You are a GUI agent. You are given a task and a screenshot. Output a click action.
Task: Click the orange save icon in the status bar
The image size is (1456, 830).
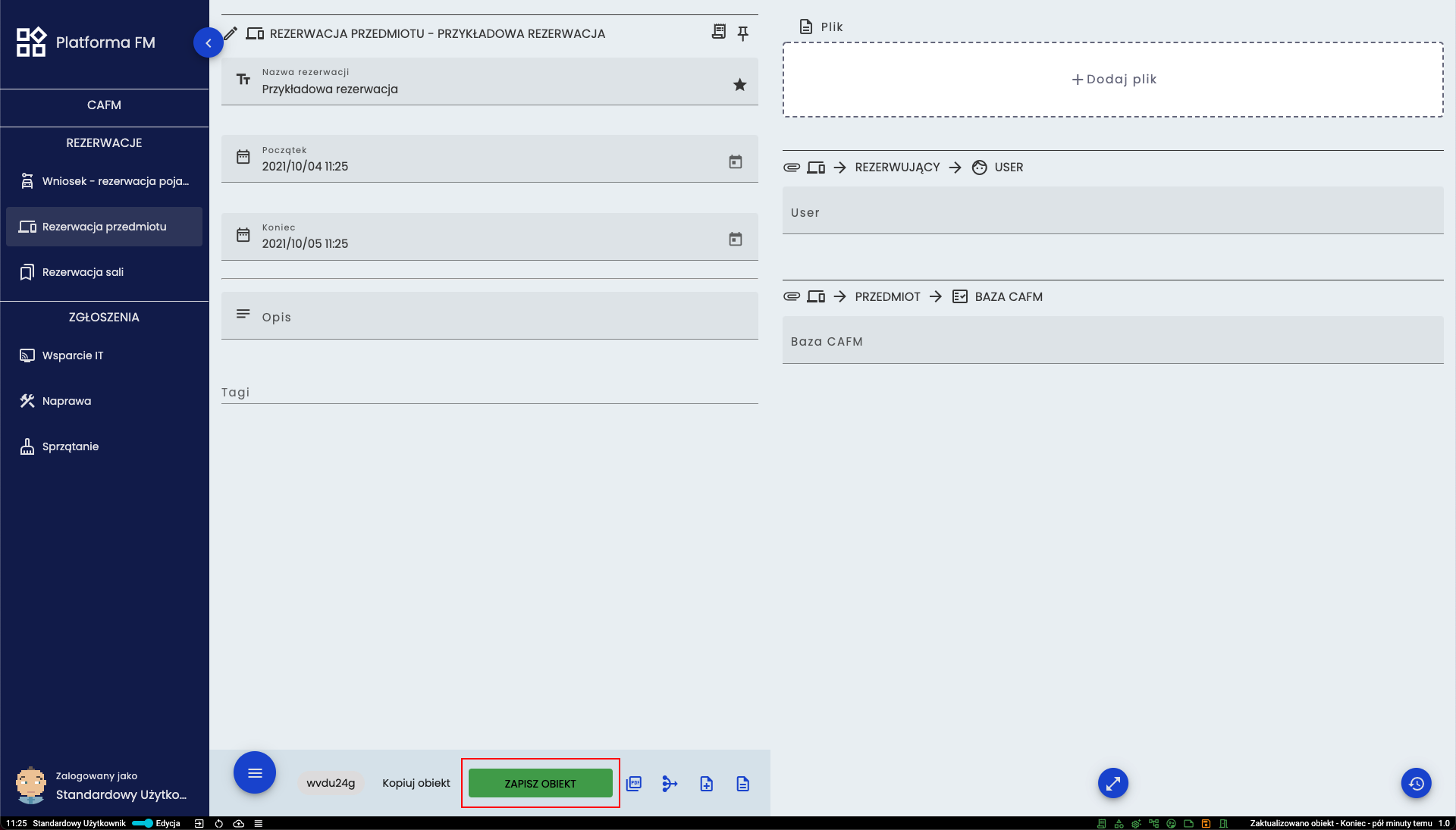[x=1207, y=823]
